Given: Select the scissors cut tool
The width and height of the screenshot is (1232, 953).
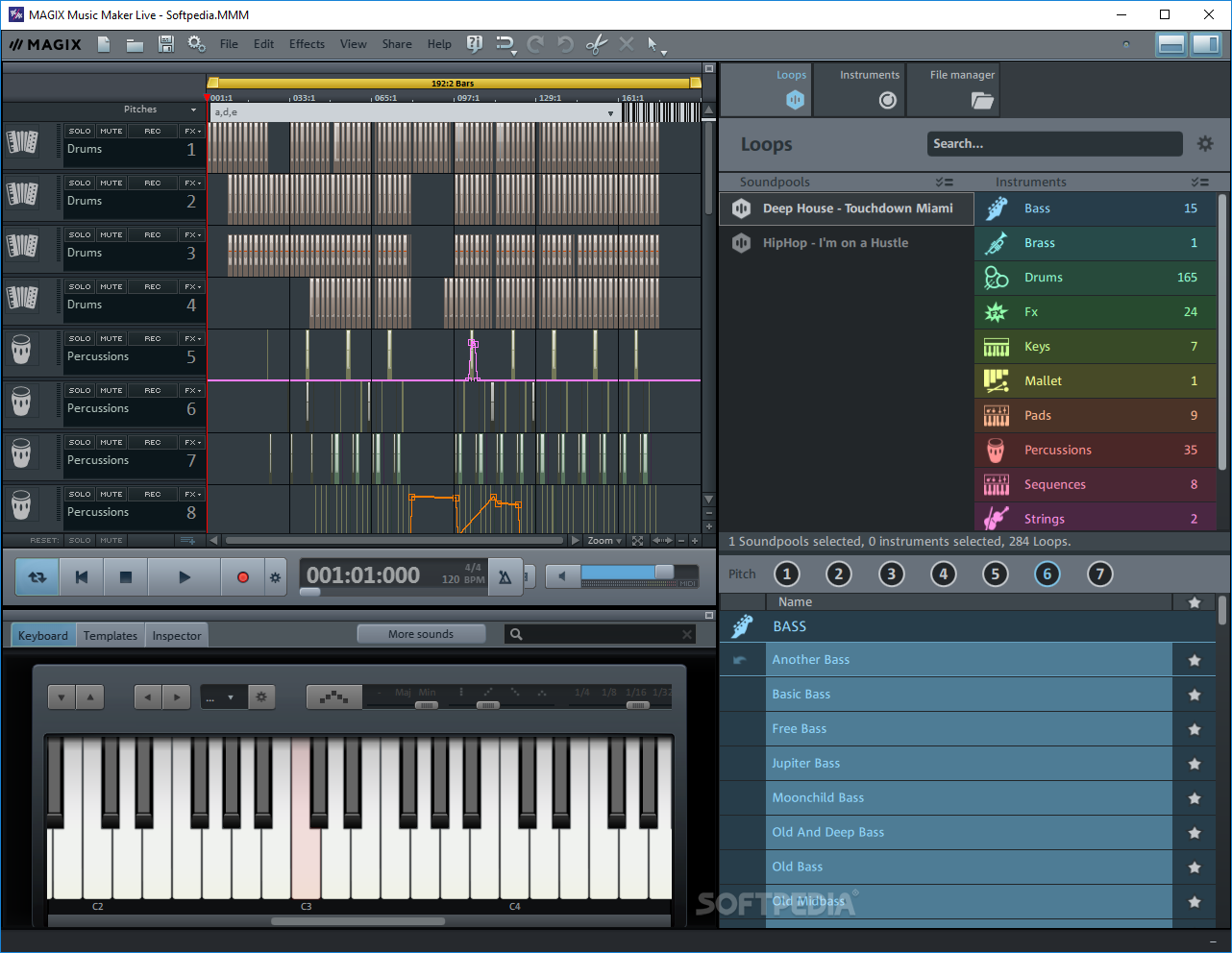Looking at the screenshot, I should coord(596,44).
